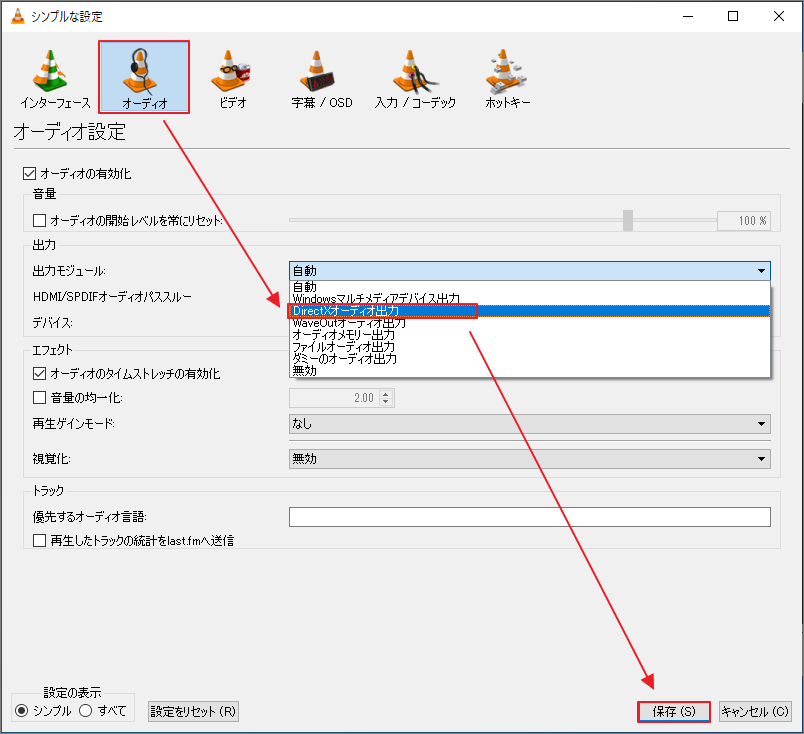Click the 設定をリセット (R) button
This screenshot has width=804, height=734.
193,711
